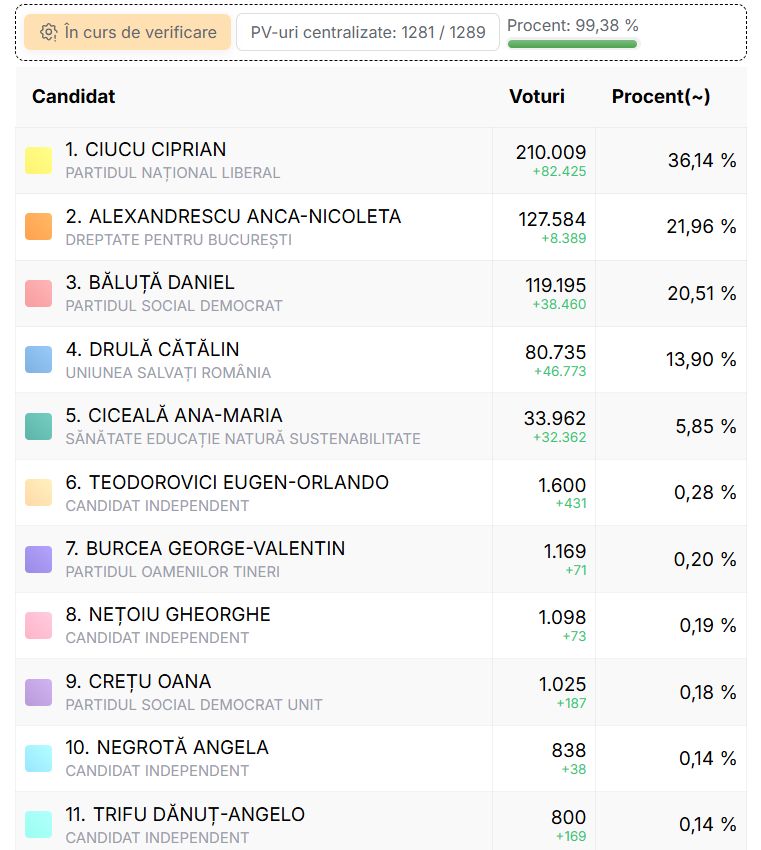Click the vote count 210.009 for Ciucu

550,152
